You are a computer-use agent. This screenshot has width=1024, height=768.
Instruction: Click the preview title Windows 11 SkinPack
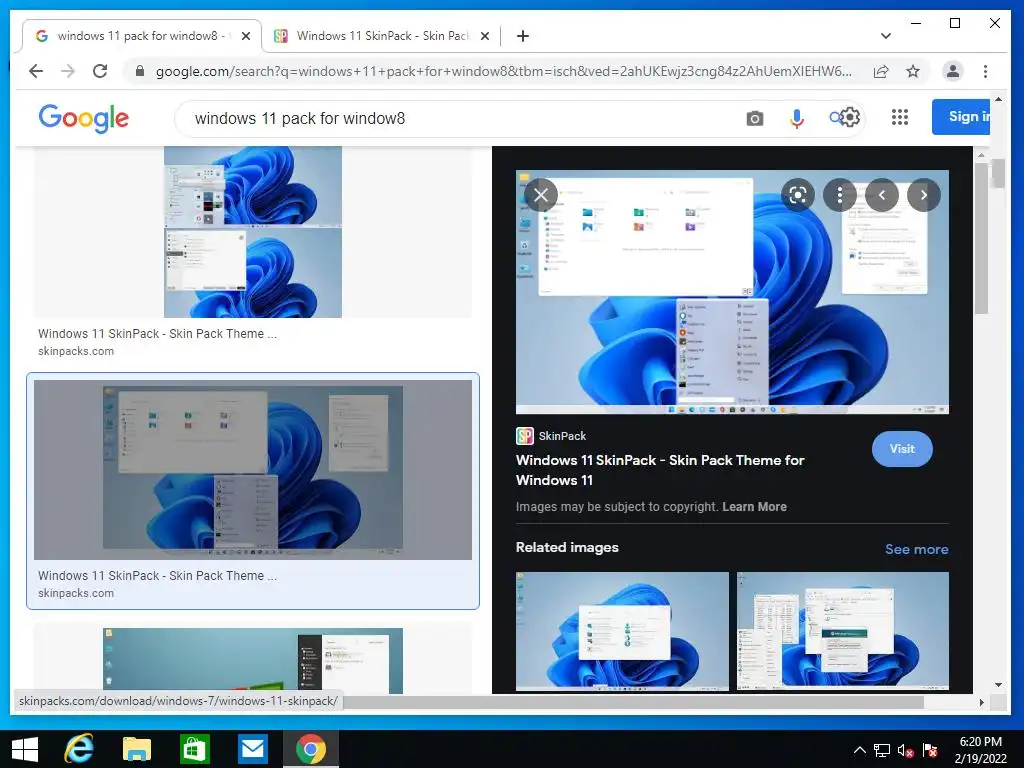tap(660, 470)
